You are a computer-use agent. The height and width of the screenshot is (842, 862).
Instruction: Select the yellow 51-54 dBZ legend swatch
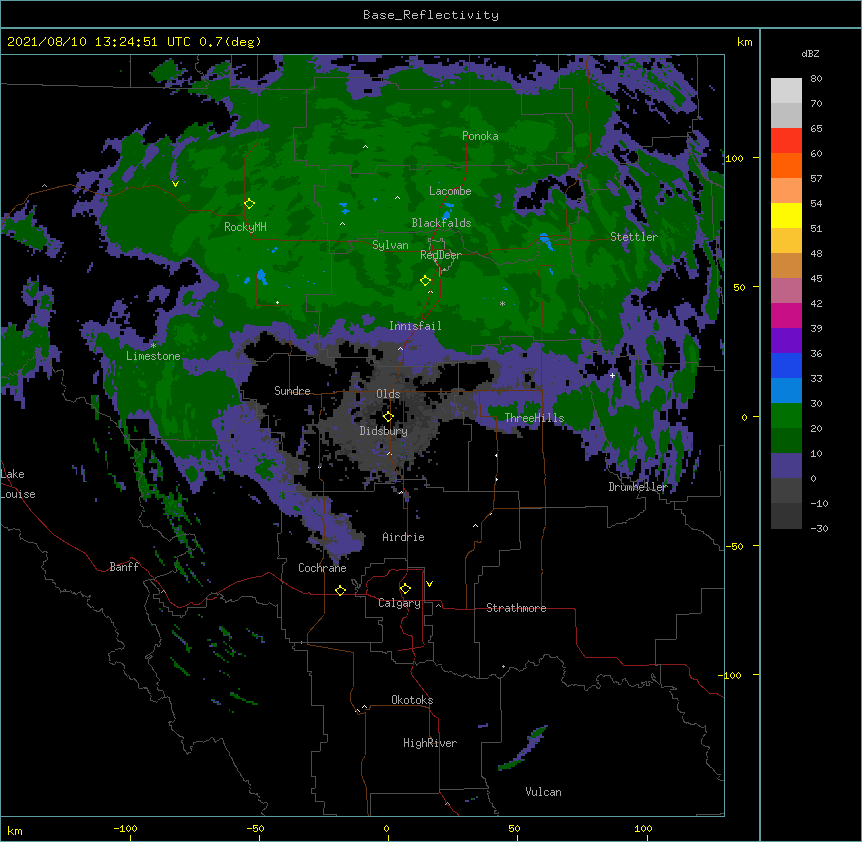point(786,215)
